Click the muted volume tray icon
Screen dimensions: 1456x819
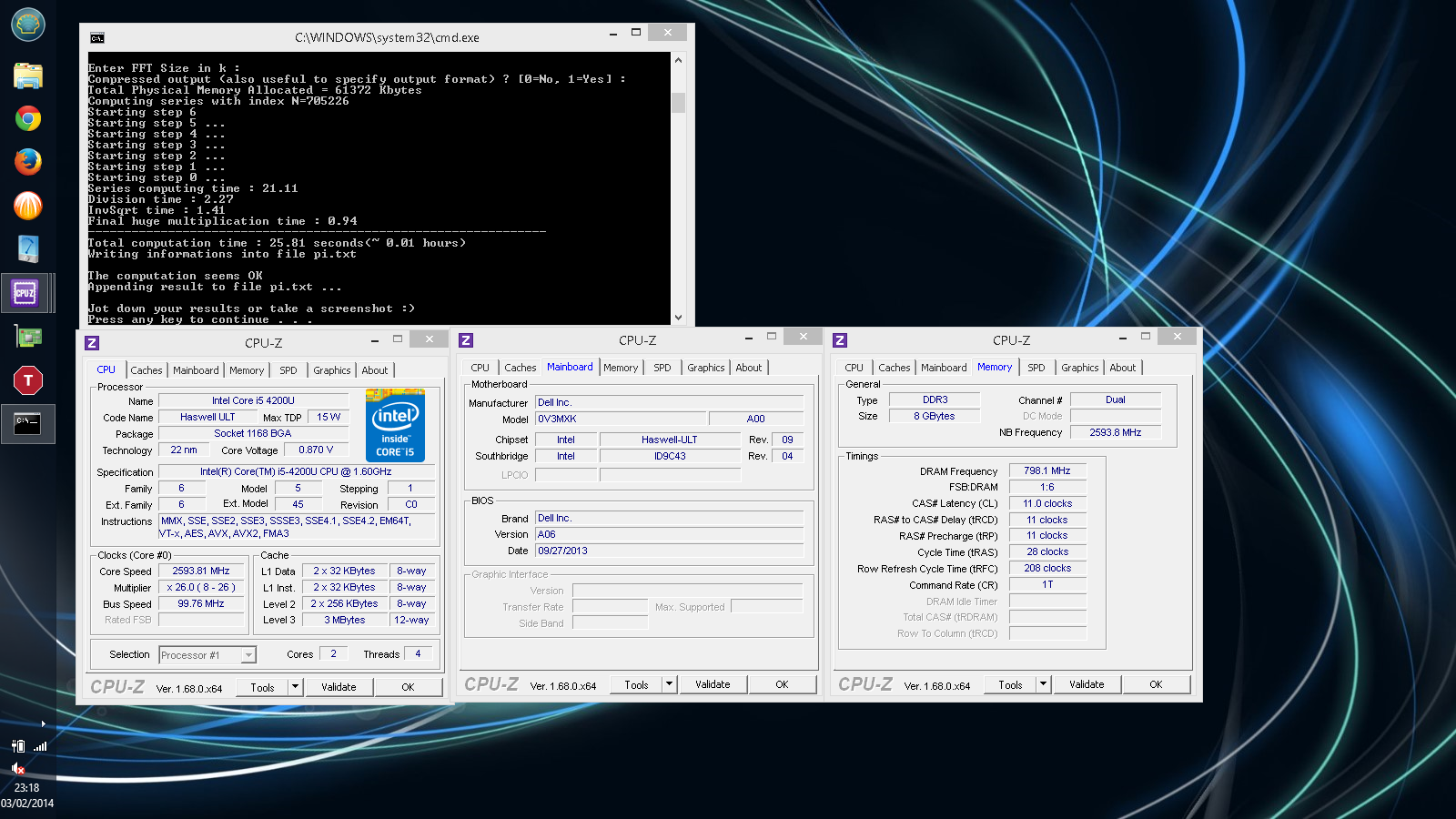coord(18,768)
